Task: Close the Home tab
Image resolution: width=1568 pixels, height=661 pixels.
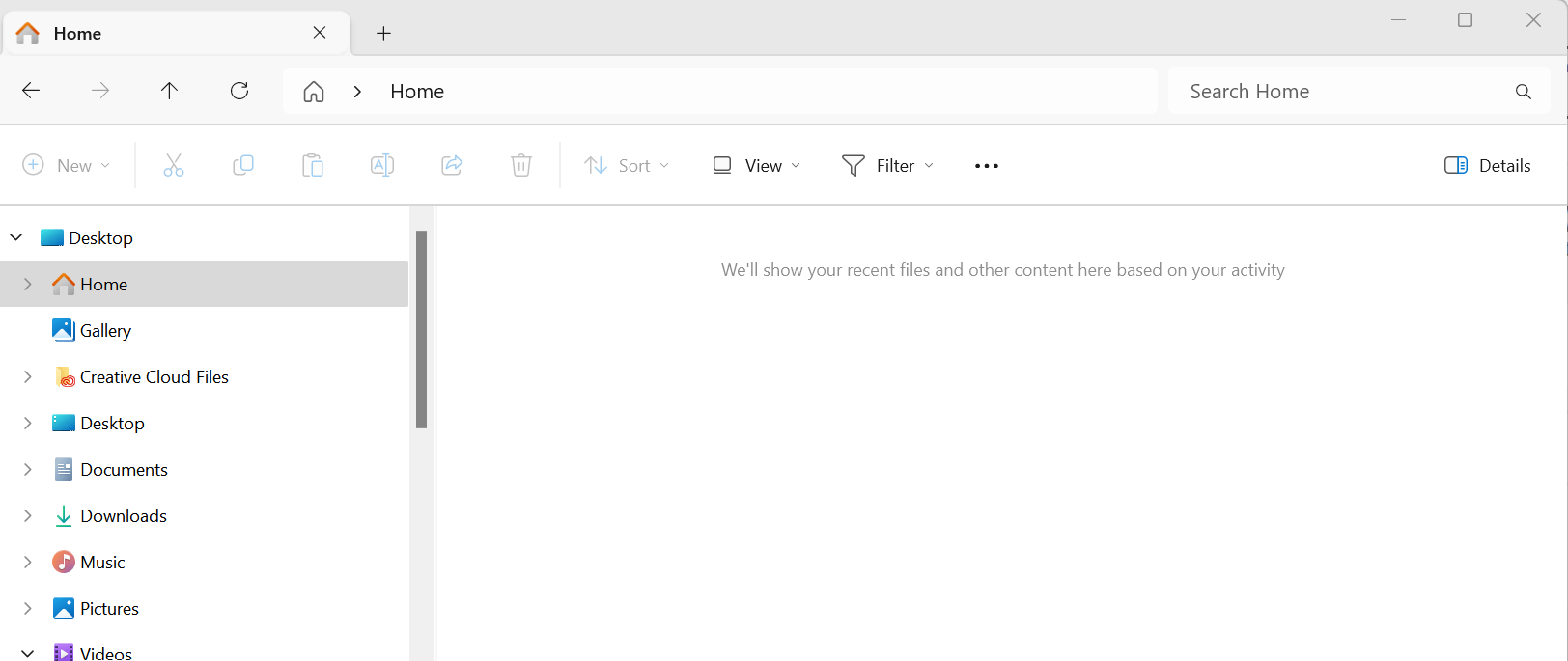Action: pos(320,33)
